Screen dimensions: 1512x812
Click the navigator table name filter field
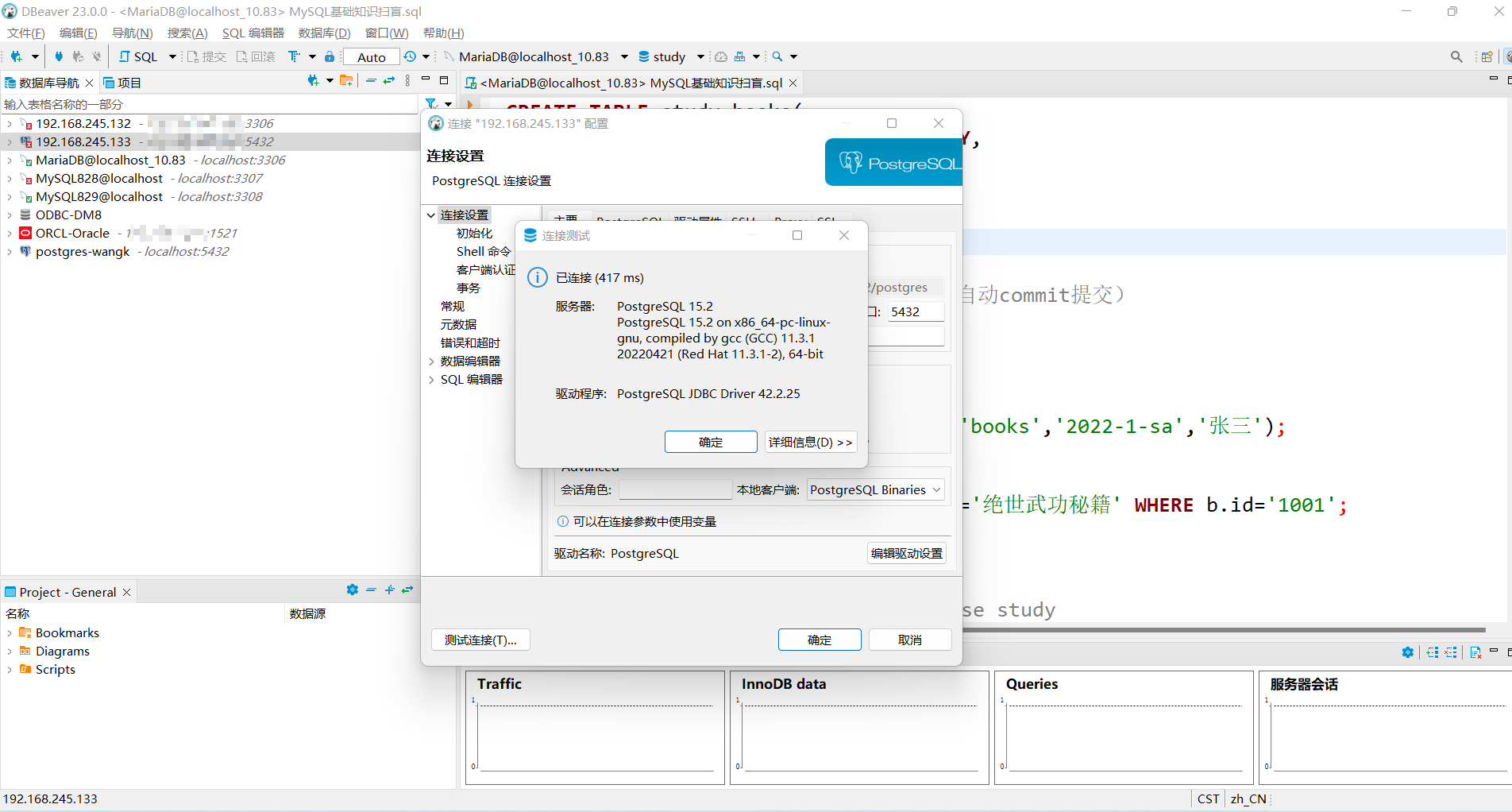pos(208,104)
